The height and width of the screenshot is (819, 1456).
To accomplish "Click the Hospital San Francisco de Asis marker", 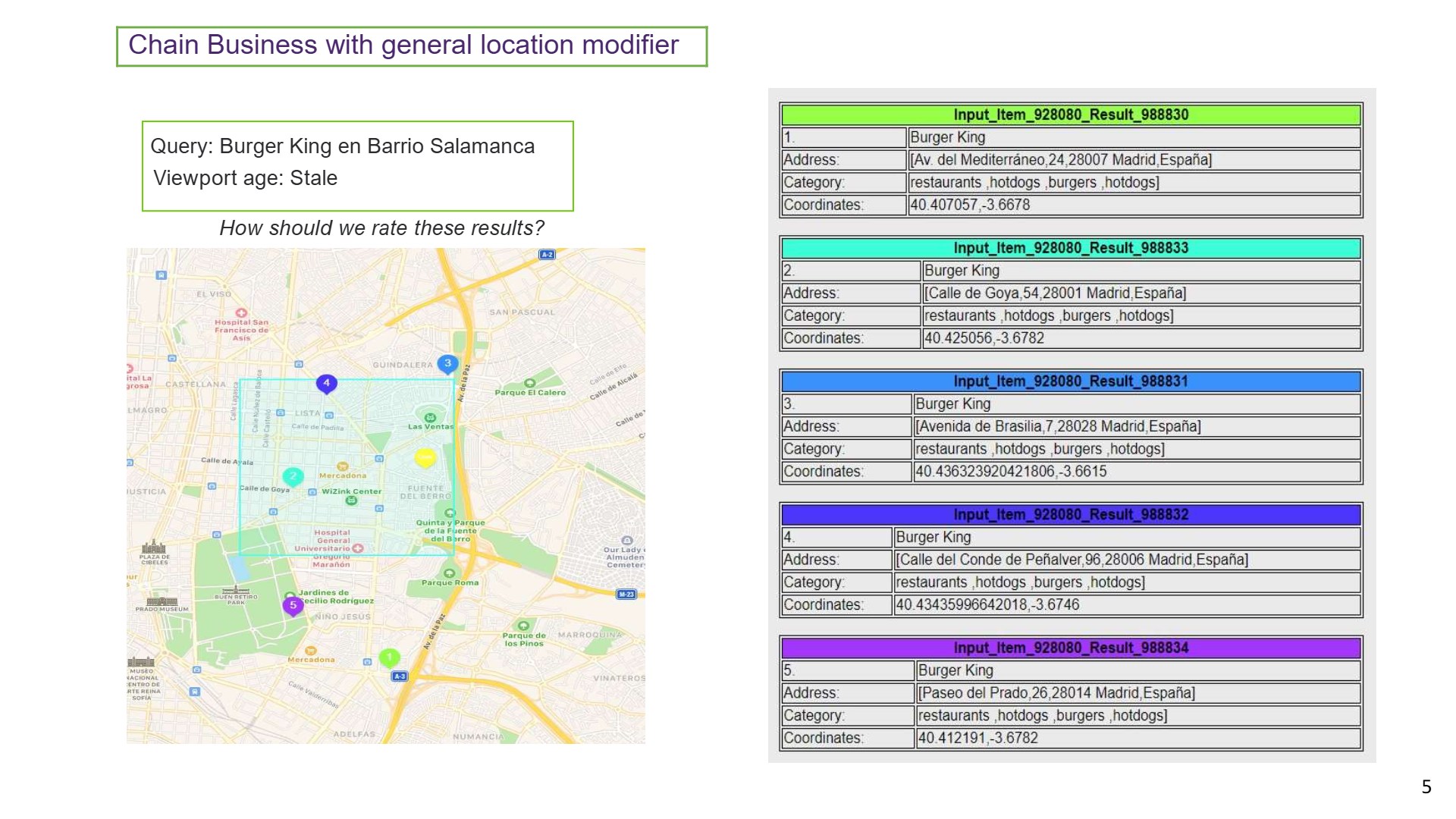I will click(241, 312).
